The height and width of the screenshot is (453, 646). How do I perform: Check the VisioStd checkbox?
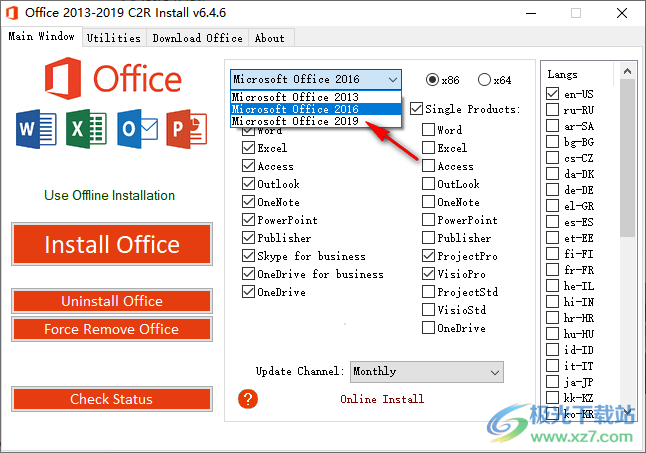click(x=428, y=309)
